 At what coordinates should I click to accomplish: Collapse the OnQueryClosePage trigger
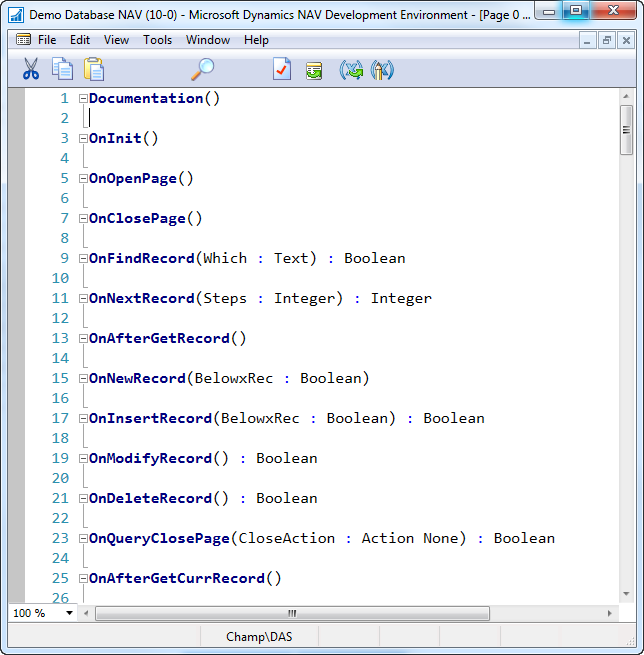pos(84,538)
